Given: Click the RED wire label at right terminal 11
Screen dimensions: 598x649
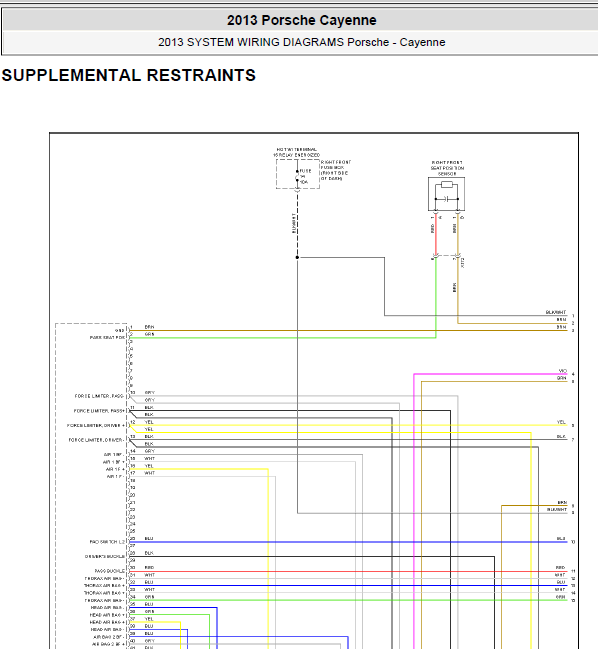Looking at the screenshot, I should (x=561, y=567).
